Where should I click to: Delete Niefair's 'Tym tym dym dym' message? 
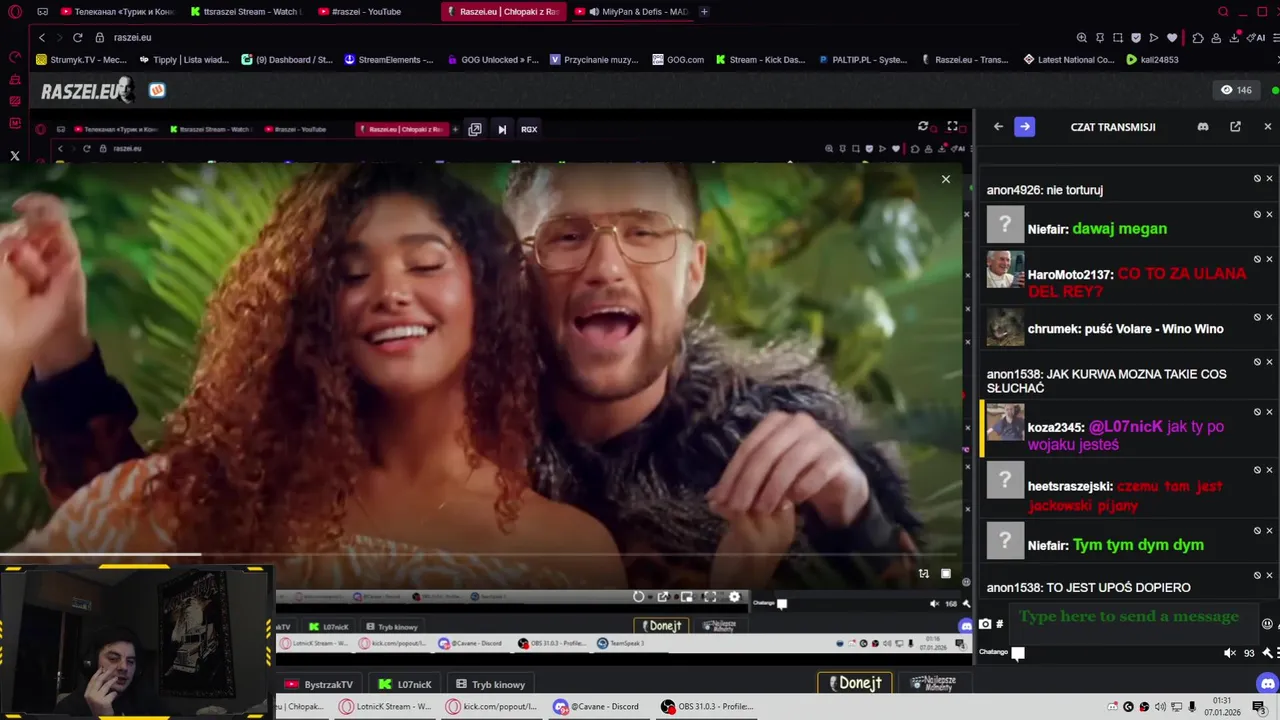[1269, 531]
